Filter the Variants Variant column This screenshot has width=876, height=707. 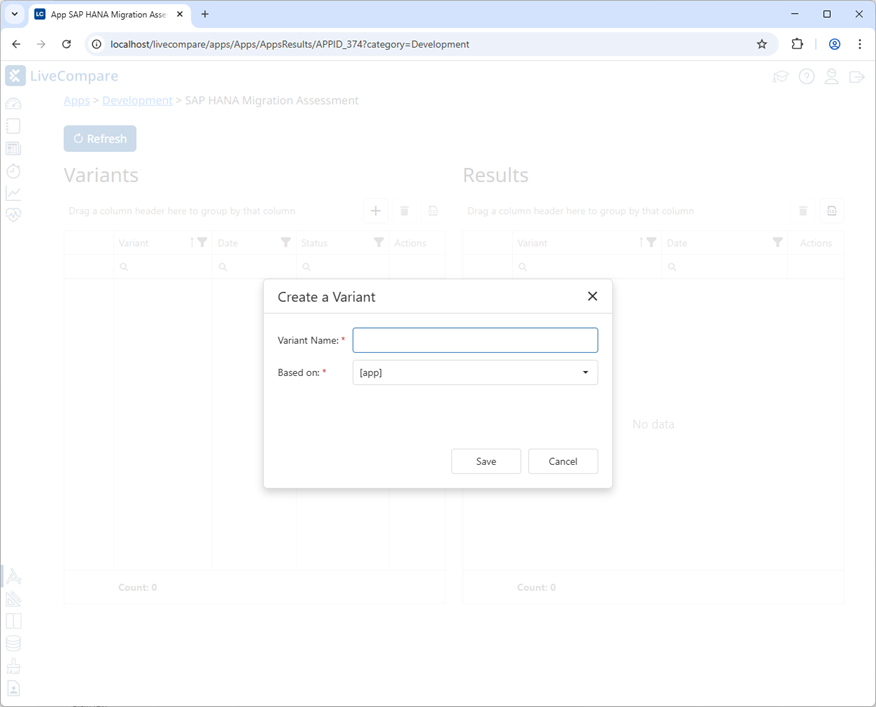tap(202, 243)
